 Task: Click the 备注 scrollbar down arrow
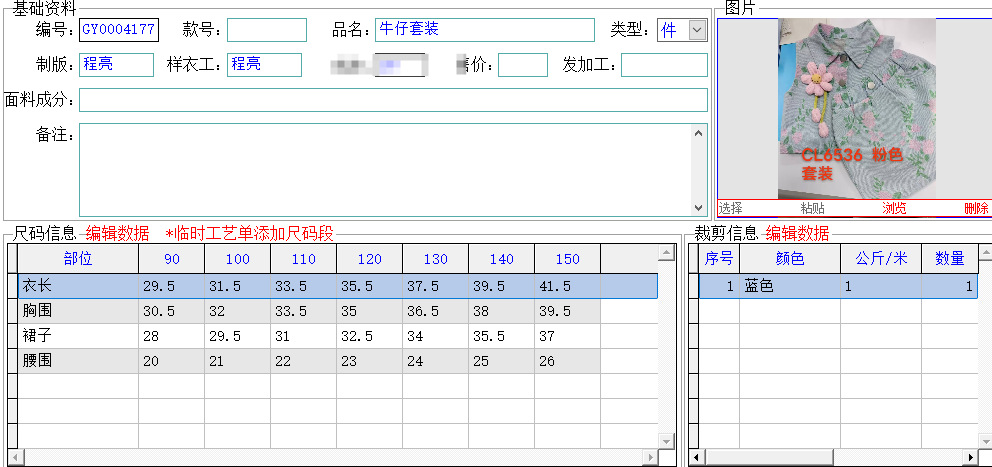(x=698, y=208)
